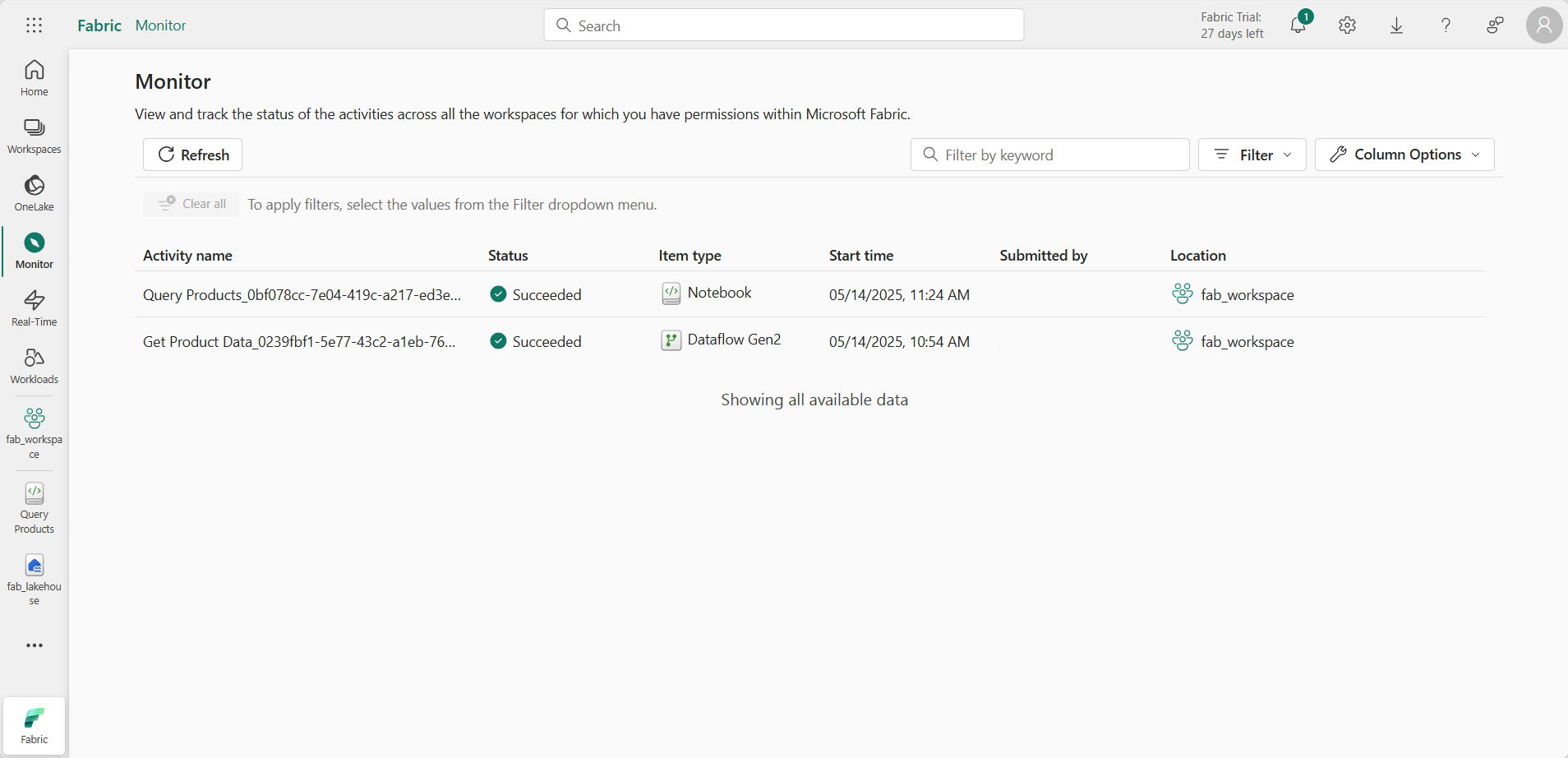Open help question mark icon

(x=1446, y=25)
